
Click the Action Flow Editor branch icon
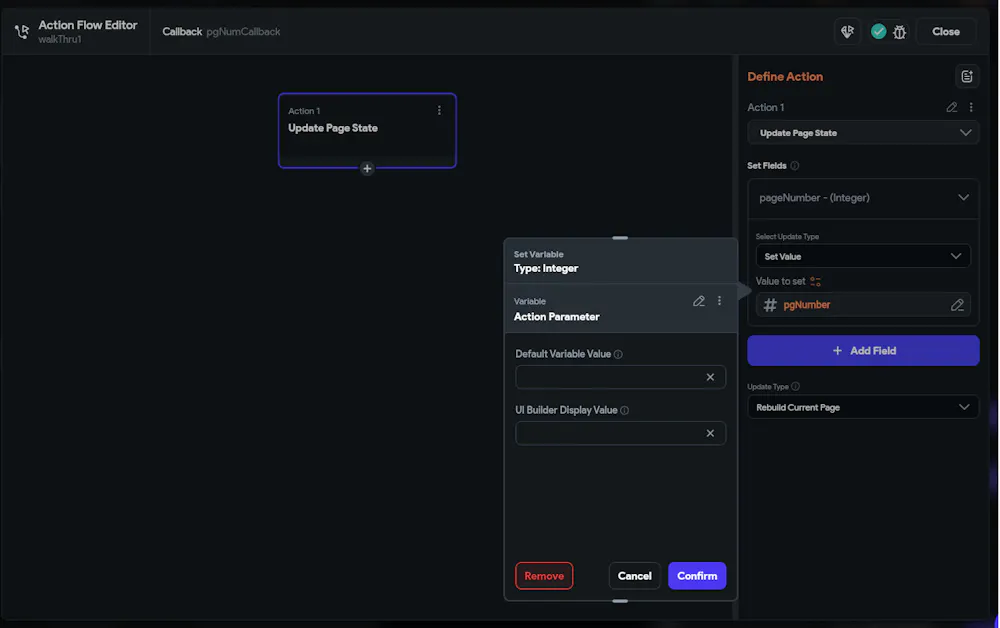[x=22, y=31]
